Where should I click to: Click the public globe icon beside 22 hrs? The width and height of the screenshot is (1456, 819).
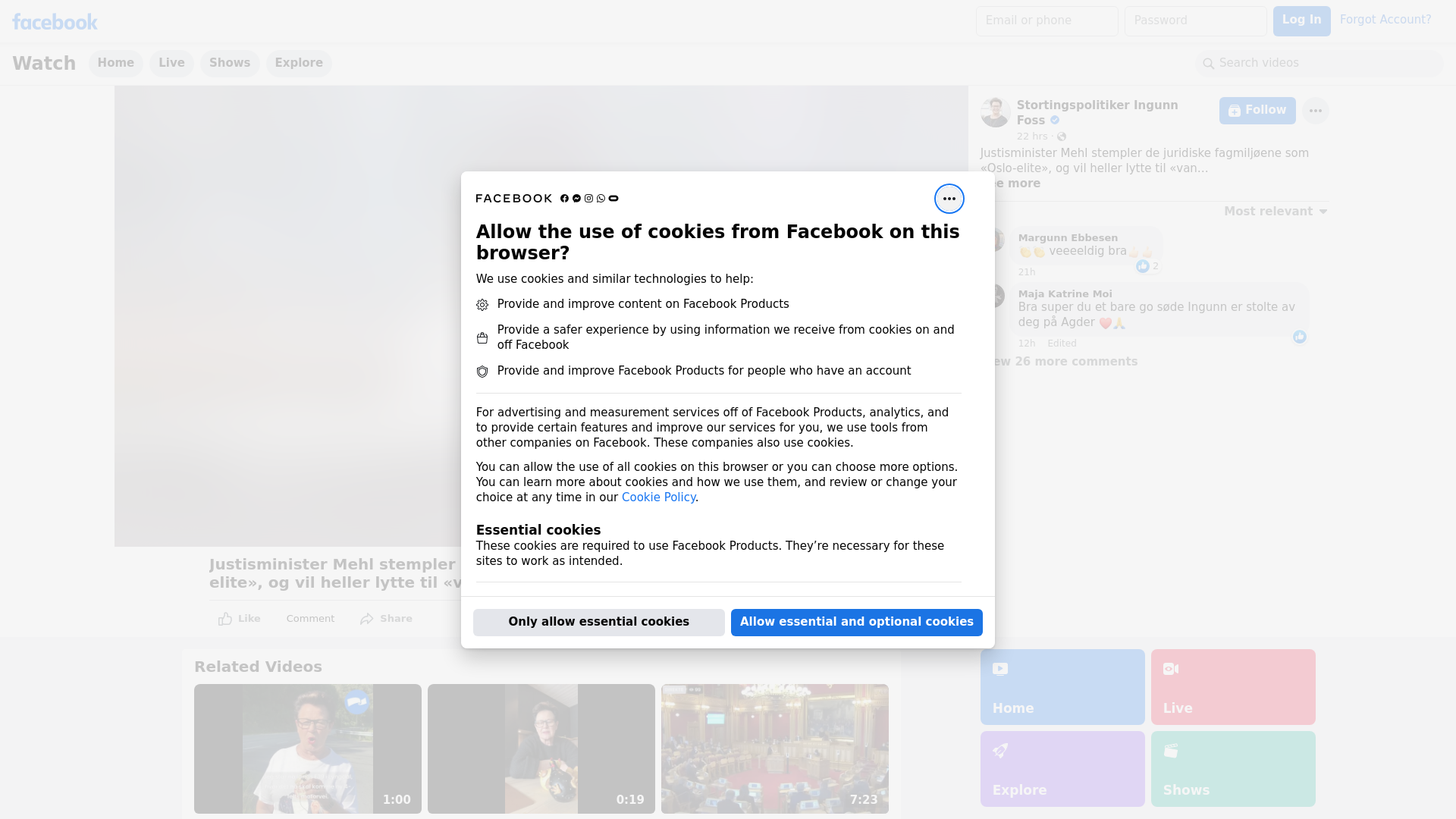coord(1062,136)
